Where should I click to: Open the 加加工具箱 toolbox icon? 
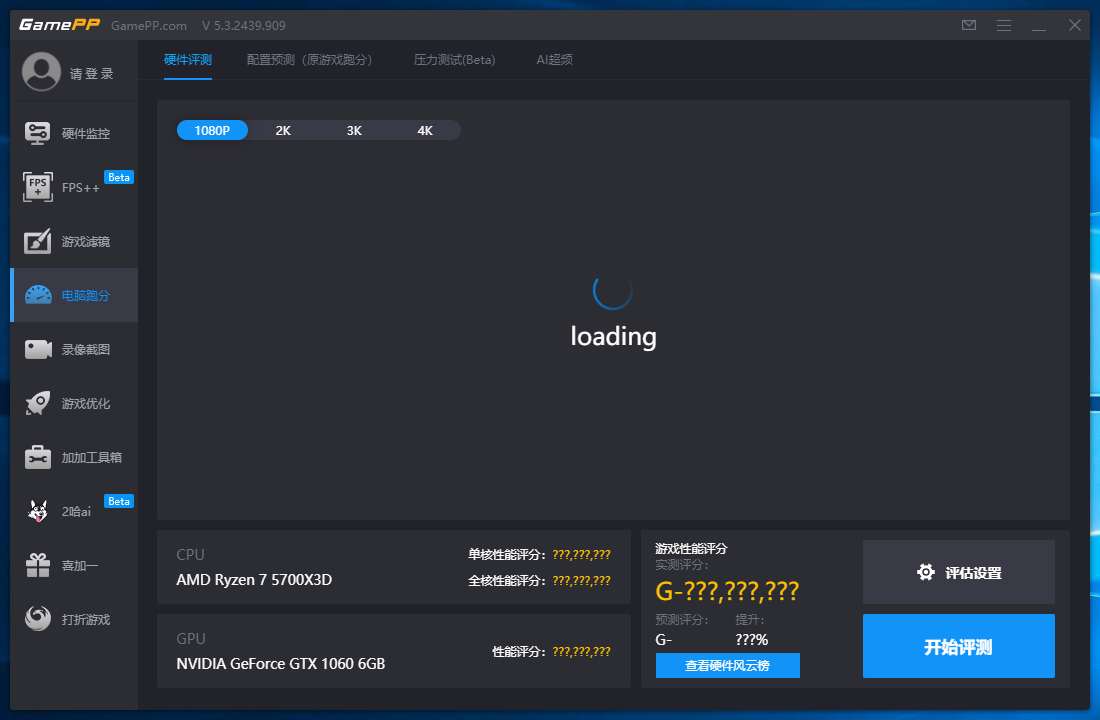tap(38, 457)
